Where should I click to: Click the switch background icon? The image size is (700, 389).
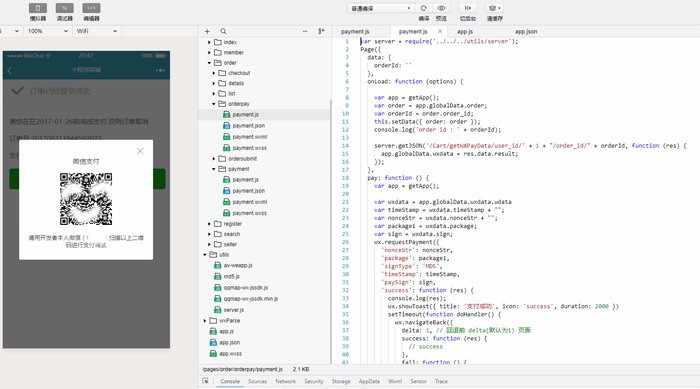[x=467, y=8]
